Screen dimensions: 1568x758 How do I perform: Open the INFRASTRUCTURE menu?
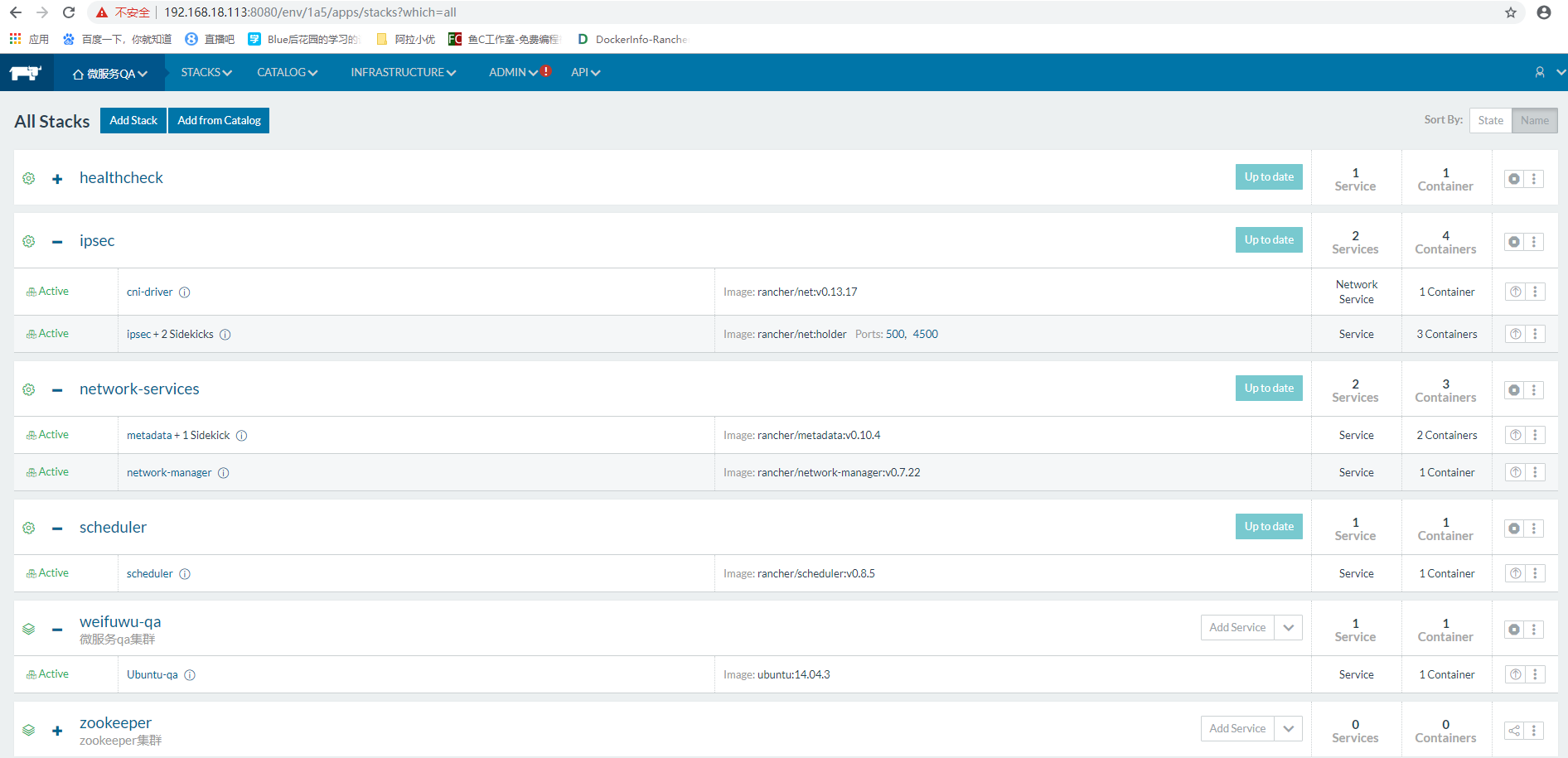[x=402, y=72]
